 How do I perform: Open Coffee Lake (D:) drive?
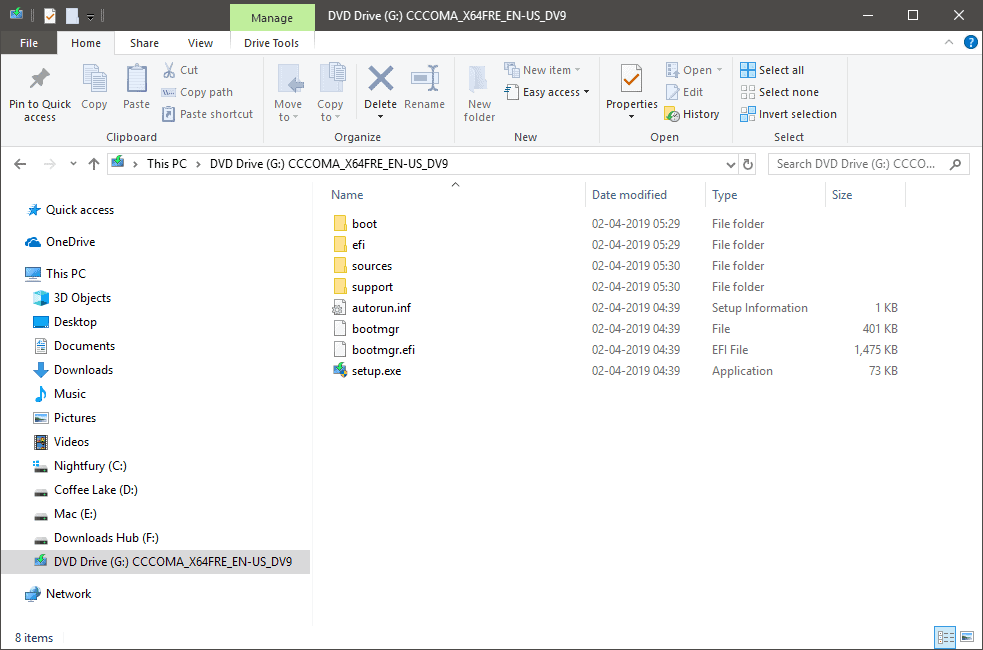(x=96, y=490)
